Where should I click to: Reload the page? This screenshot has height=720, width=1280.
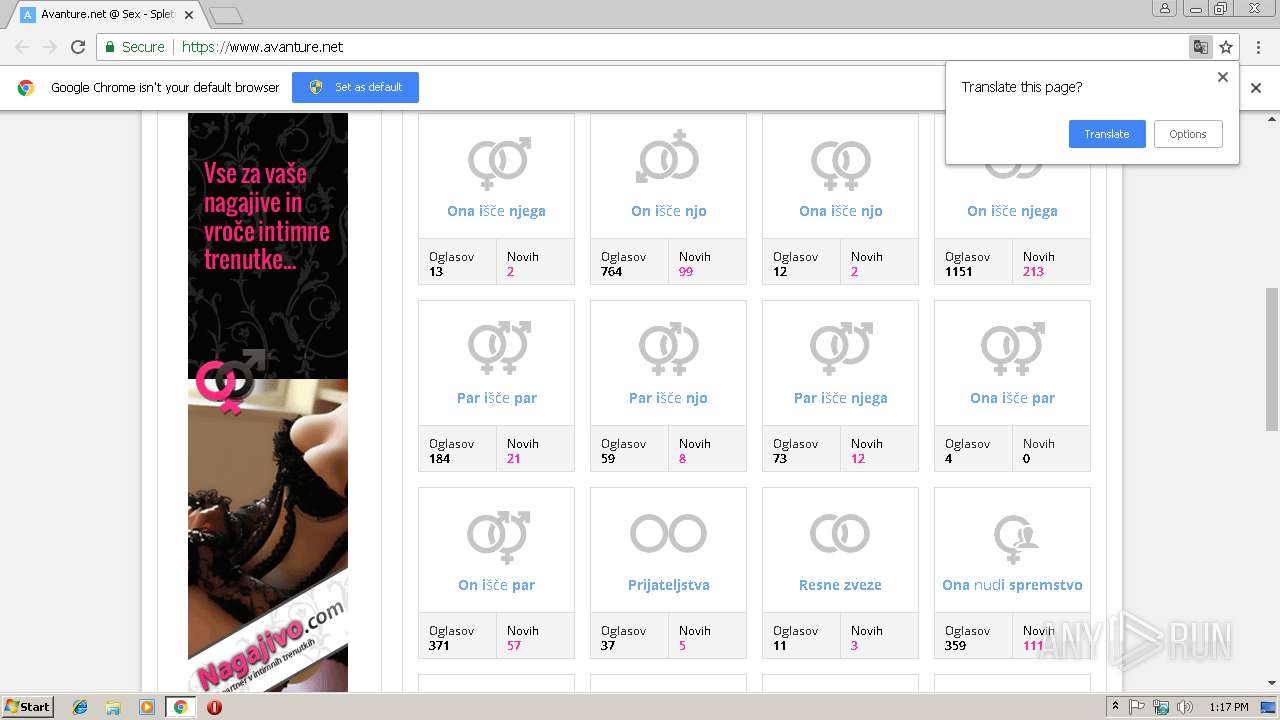pos(78,47)
